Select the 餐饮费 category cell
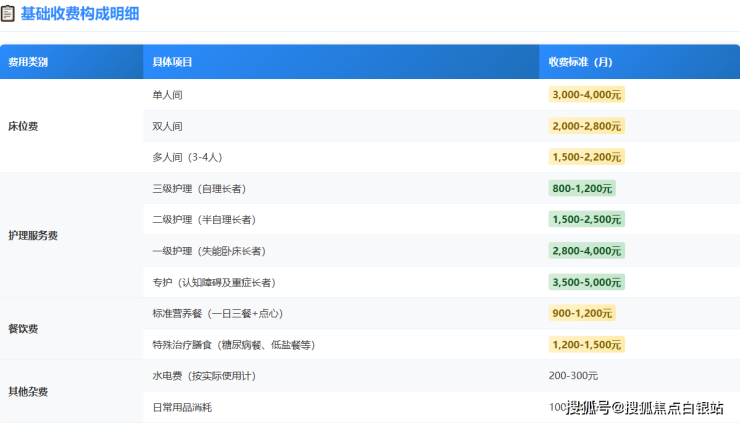Screen dimensions: 740x423 23,329
